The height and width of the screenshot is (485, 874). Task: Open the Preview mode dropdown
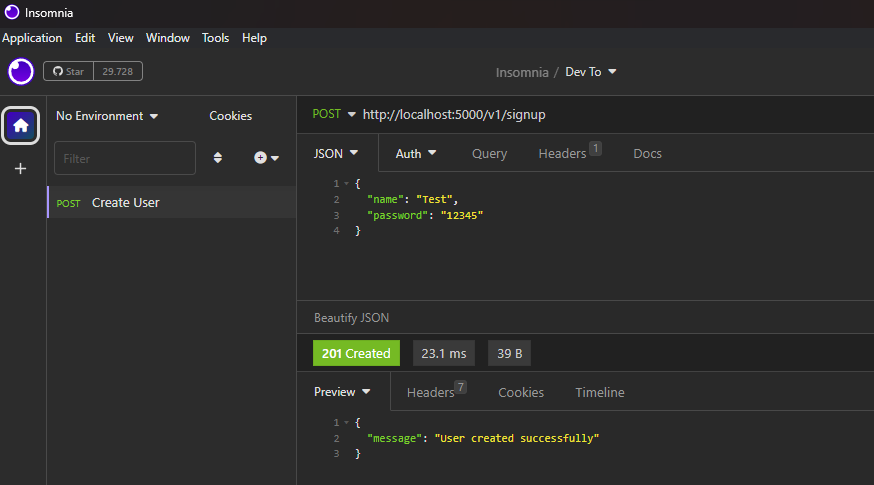click(342, 392)
